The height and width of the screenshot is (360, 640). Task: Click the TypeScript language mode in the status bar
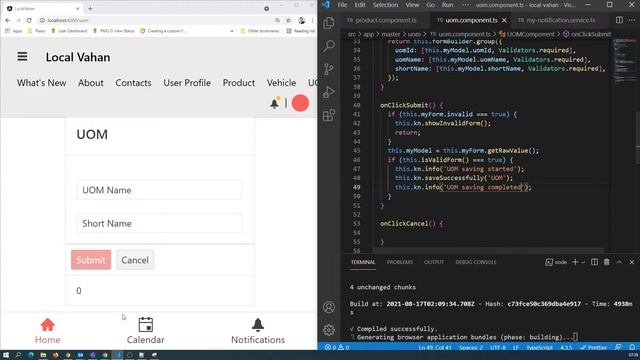click(539, 347)
